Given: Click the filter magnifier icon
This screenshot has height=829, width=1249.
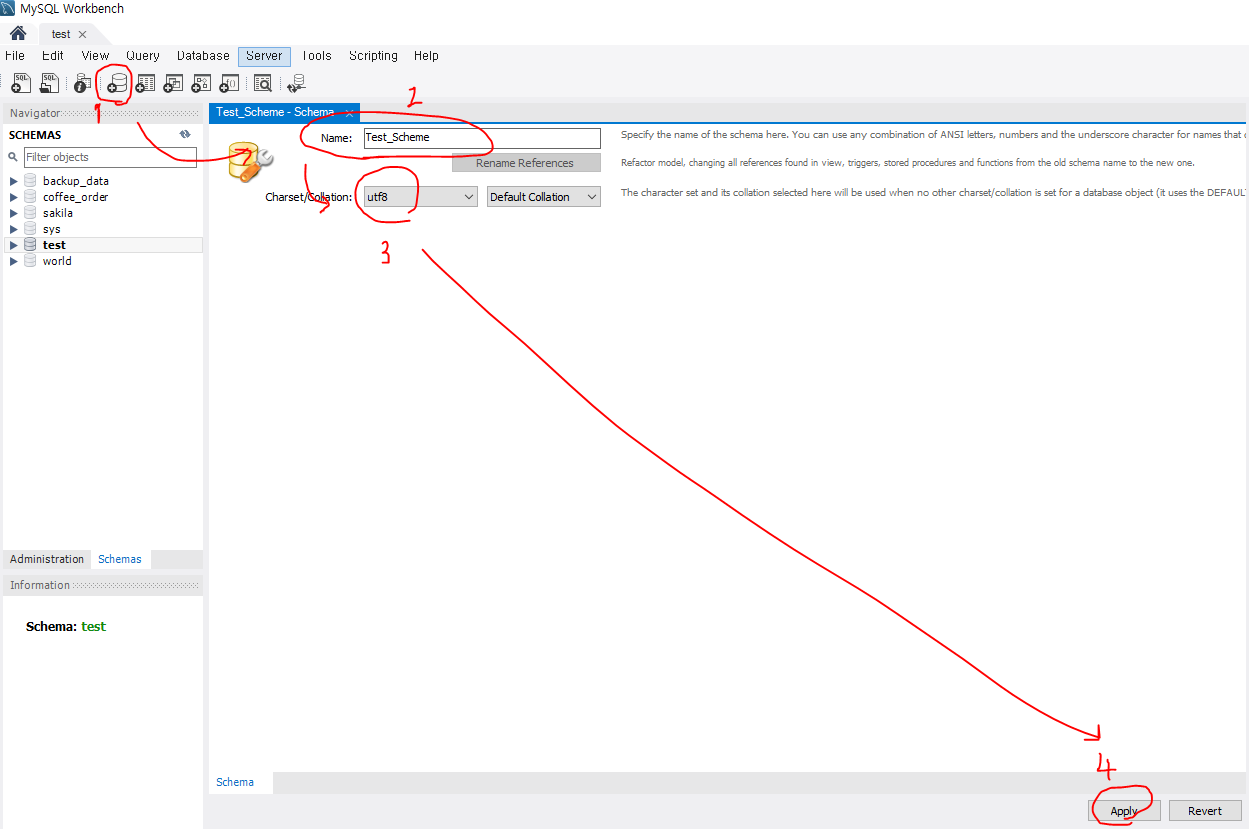Looking at the screenshot, I should [14, 157].
